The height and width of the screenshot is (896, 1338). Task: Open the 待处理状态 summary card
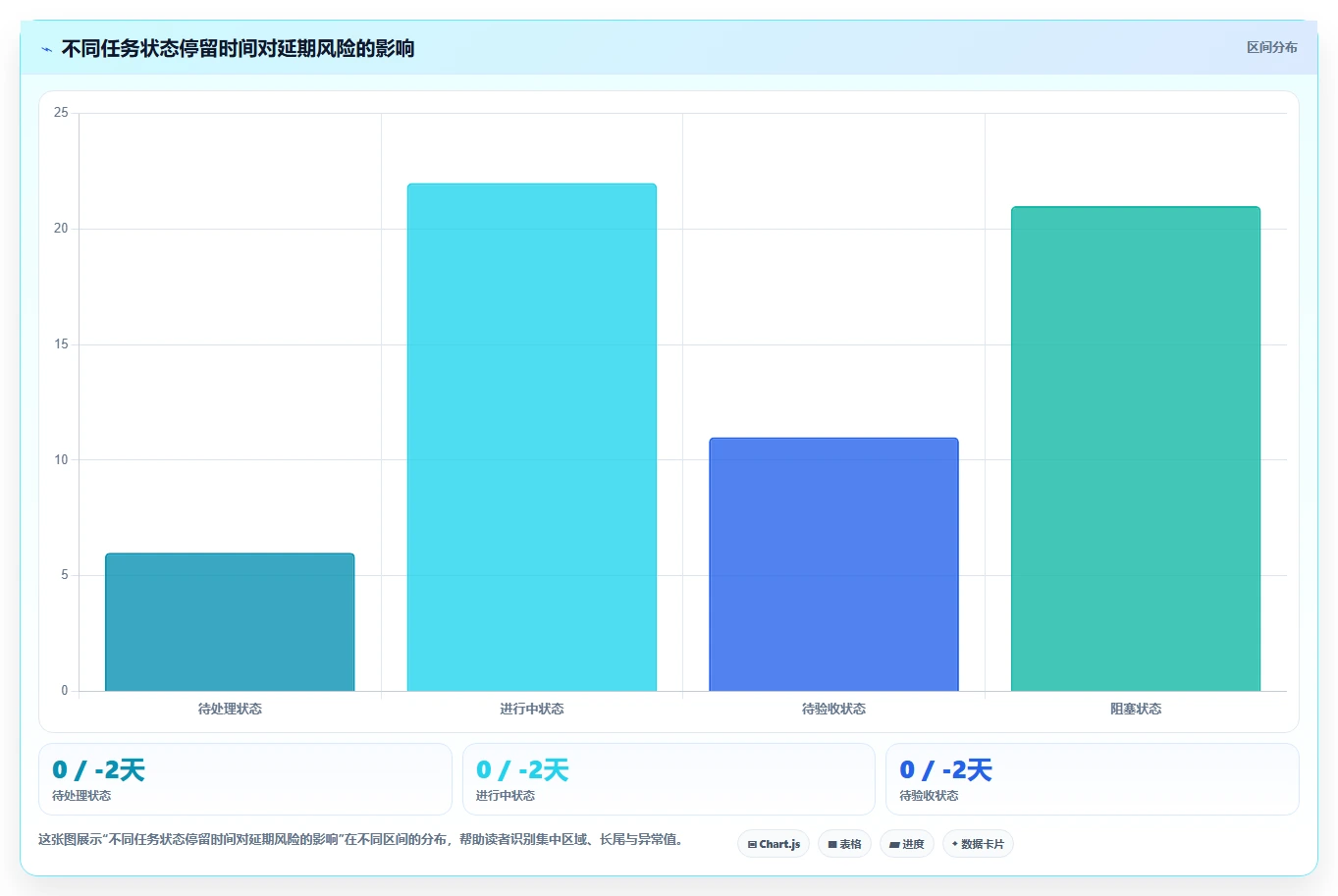tap(245, 779)
